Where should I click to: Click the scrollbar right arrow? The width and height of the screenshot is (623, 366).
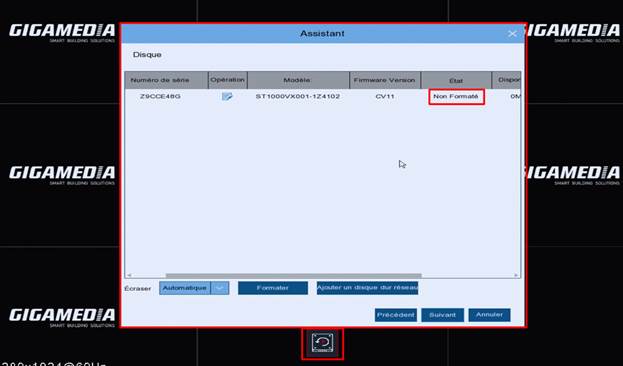(516, 275)
